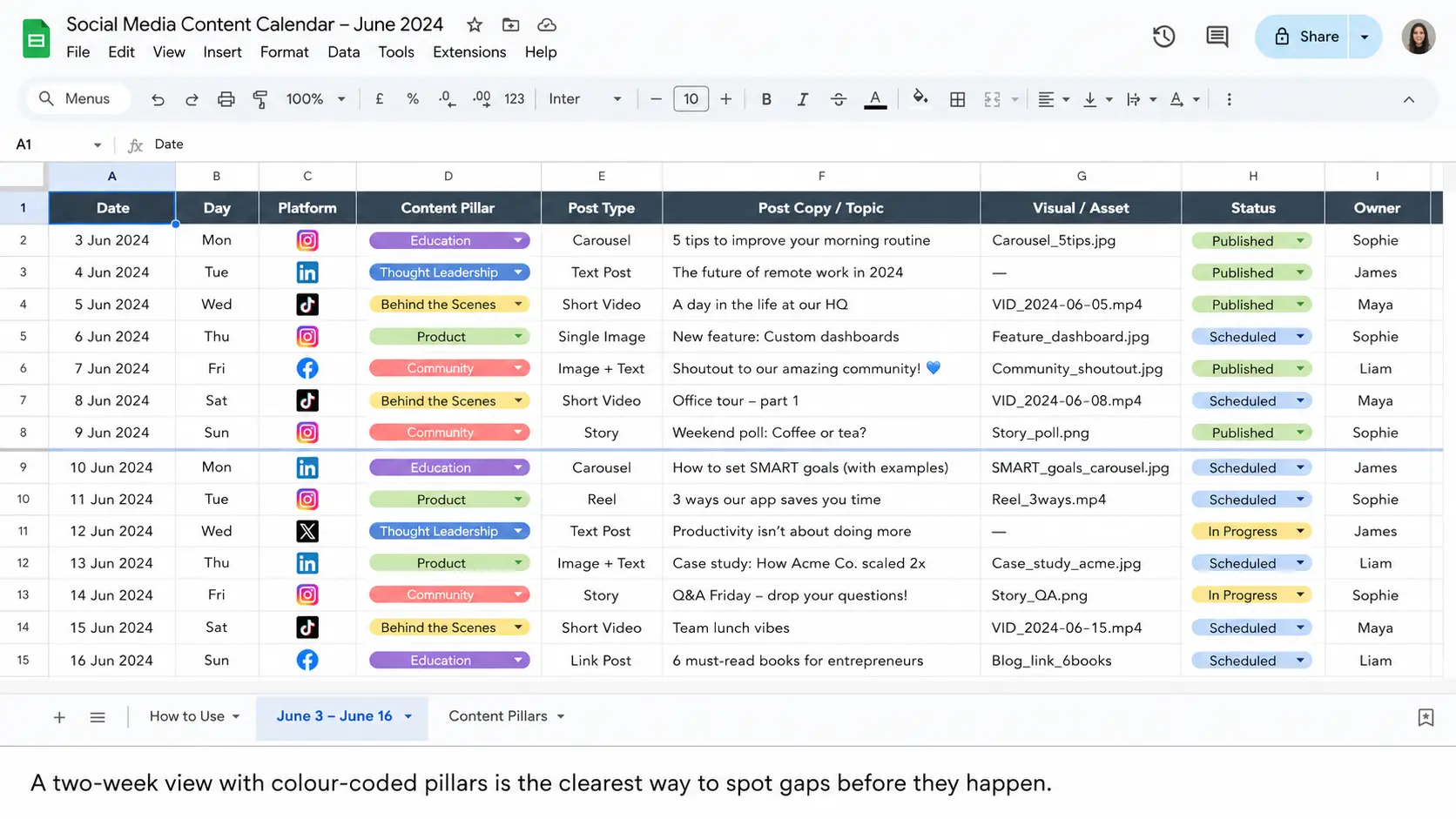Open the Format menu
The image size is (1456, 819).
click(x=284, y=52)
